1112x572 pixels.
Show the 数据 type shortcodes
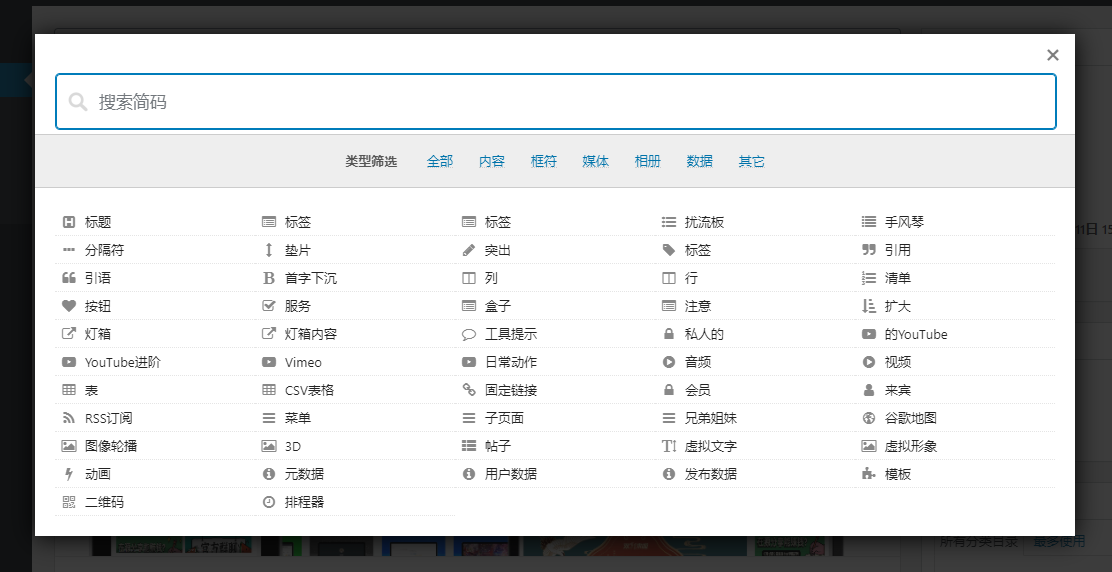(x=699, y=161)
